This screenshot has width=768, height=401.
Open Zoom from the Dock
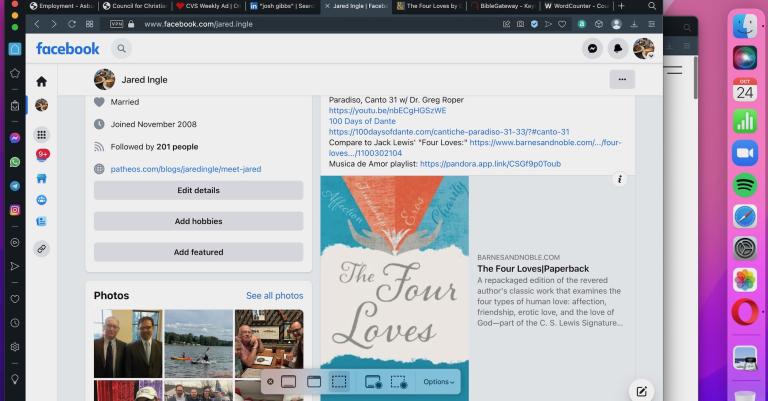[744, 153]
